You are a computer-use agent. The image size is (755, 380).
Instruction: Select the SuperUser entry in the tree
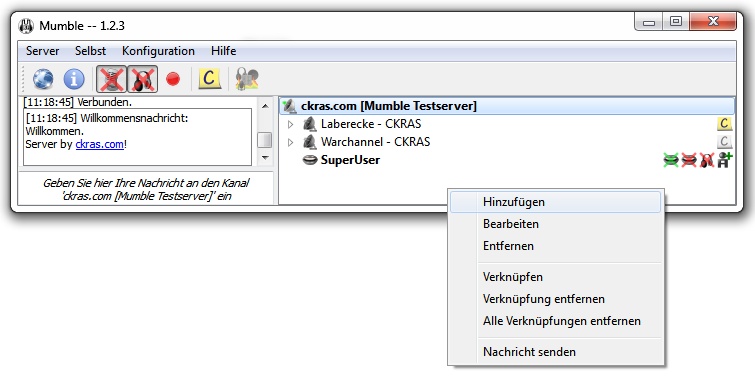click(350, 160)
